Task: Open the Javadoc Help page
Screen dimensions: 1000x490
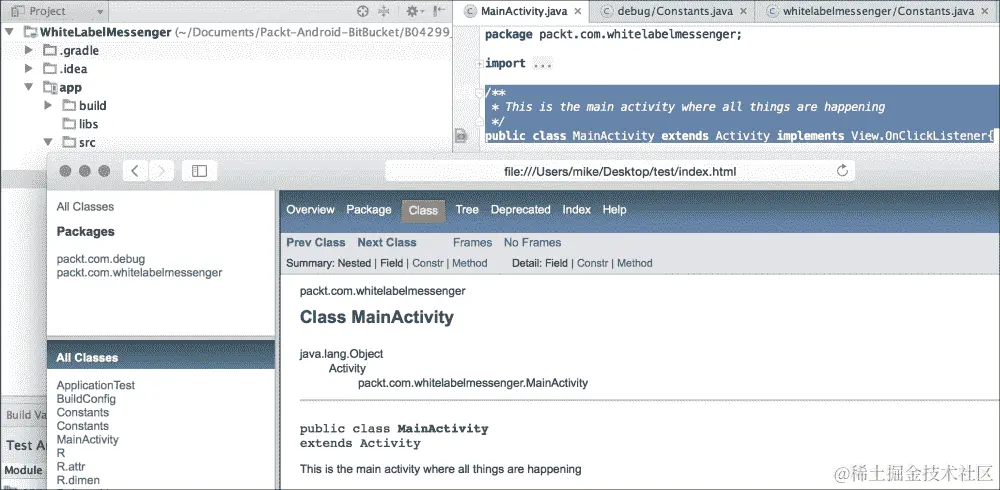Action: pos(615,209)
